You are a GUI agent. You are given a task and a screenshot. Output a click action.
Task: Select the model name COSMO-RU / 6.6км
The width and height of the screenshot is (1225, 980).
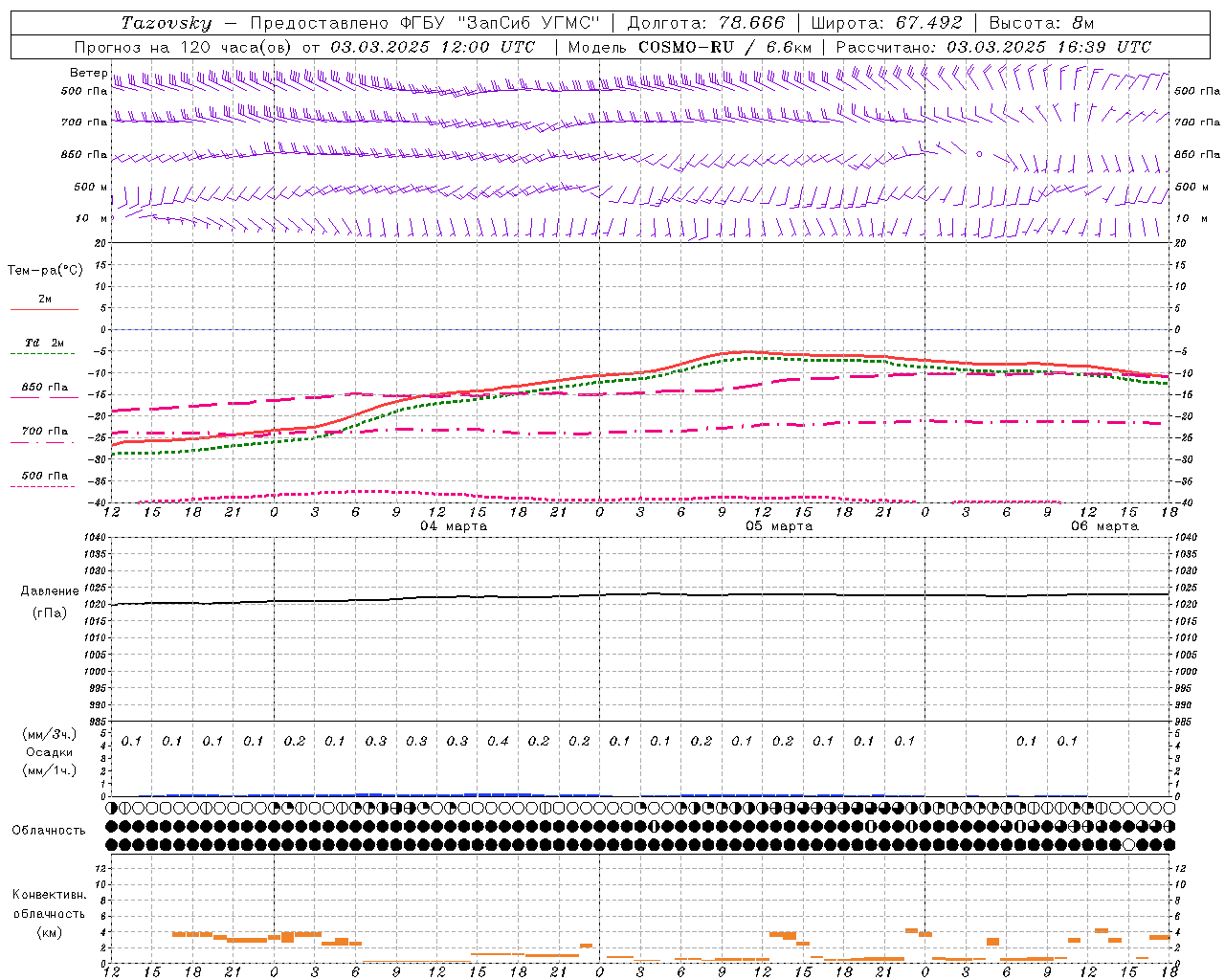point(725,47)
